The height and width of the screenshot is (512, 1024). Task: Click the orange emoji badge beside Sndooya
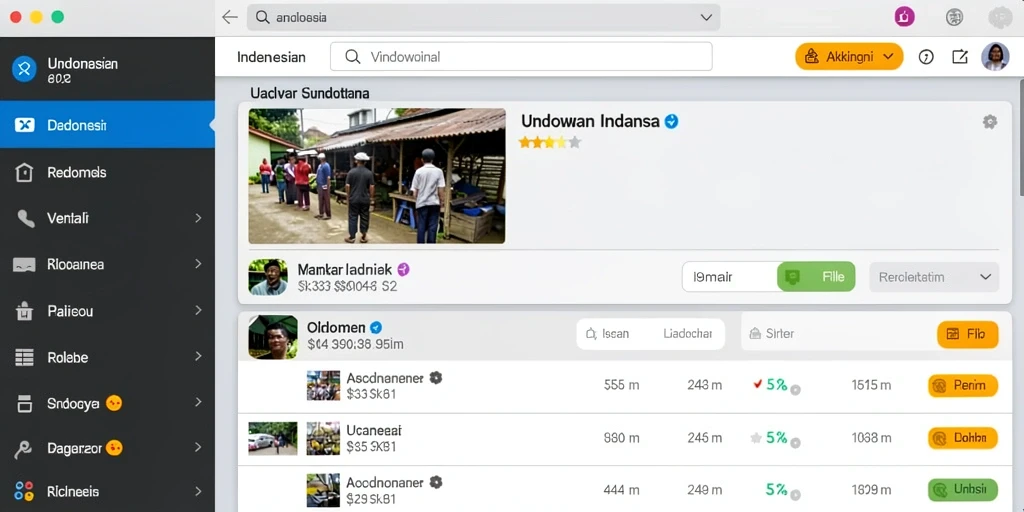pos(113,403)
